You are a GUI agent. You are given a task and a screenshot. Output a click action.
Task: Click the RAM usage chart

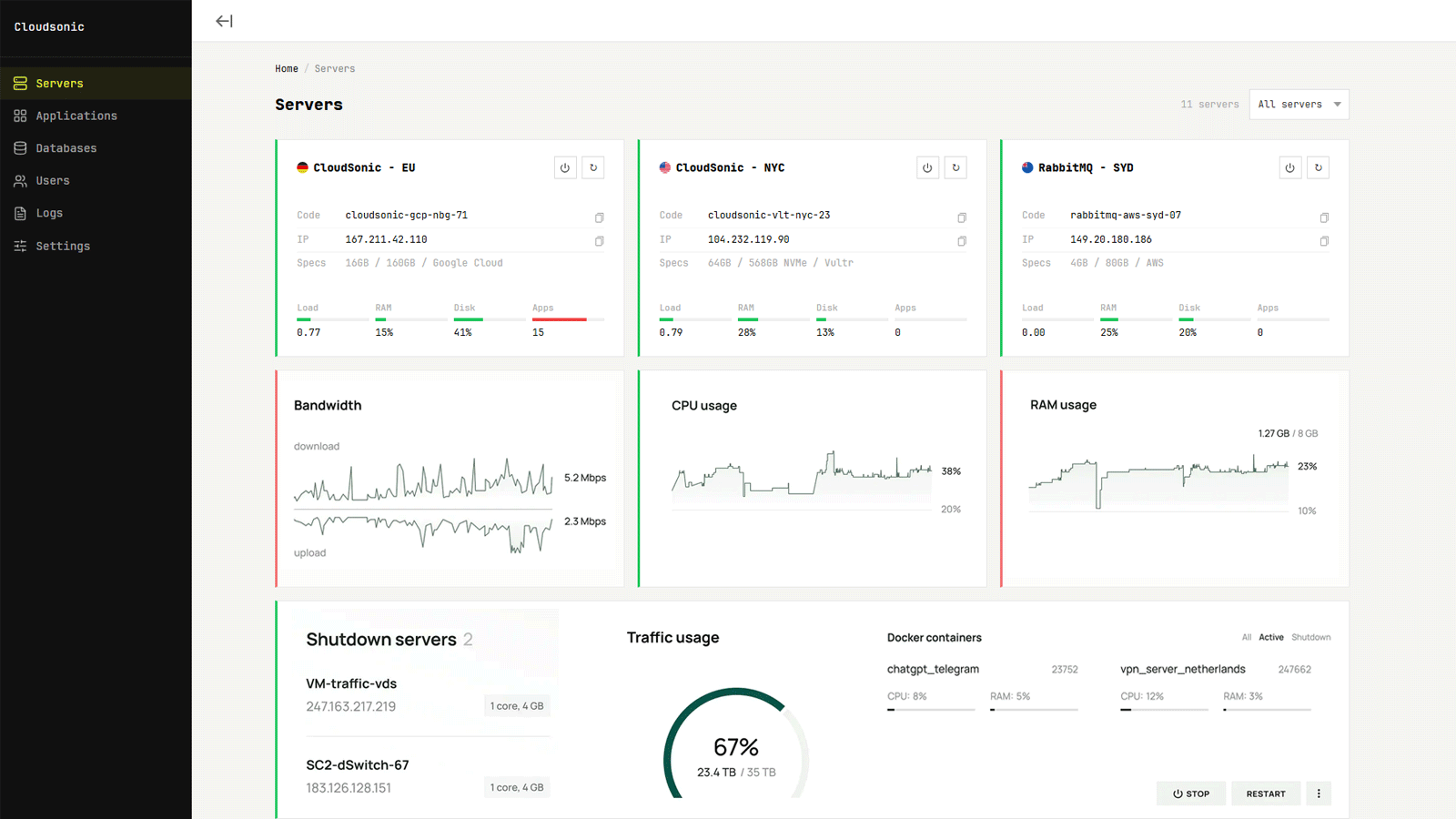(1158, 480)
